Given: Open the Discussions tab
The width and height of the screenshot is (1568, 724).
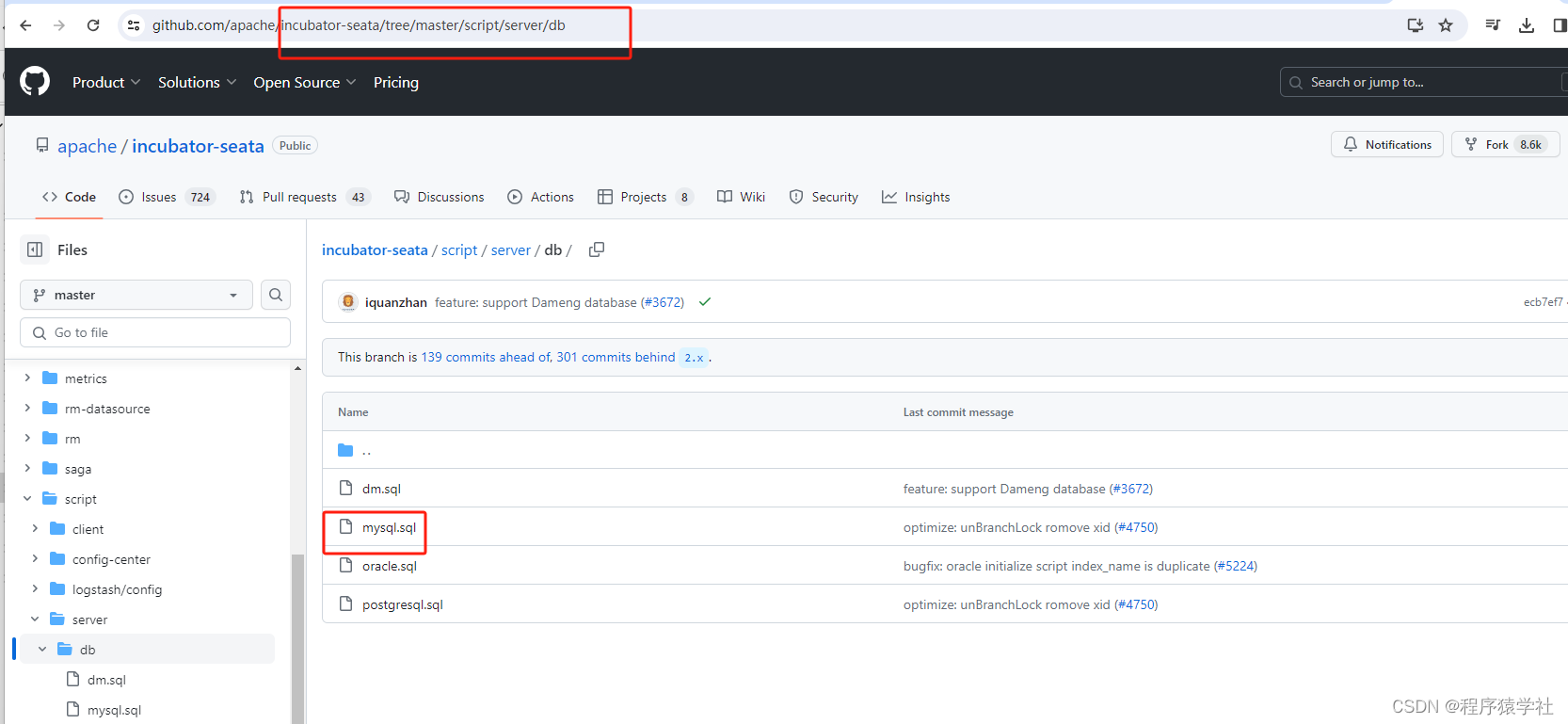Looking at the screenshot, I should 440,197.
